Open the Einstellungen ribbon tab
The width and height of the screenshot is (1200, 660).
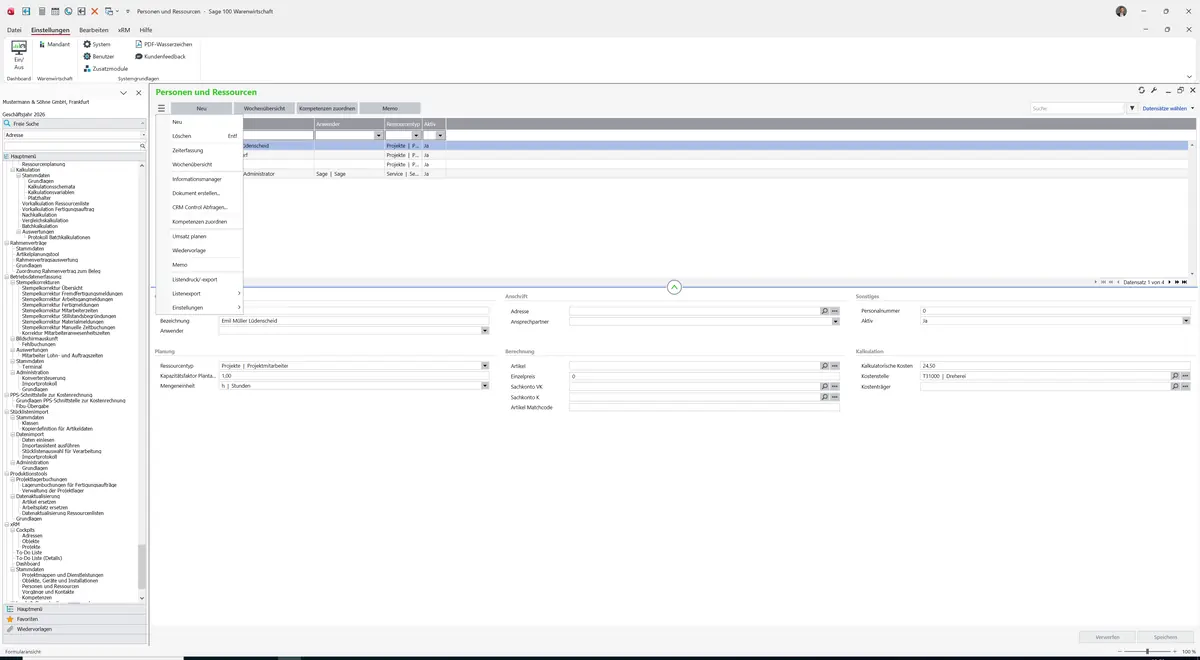(50, 30)
